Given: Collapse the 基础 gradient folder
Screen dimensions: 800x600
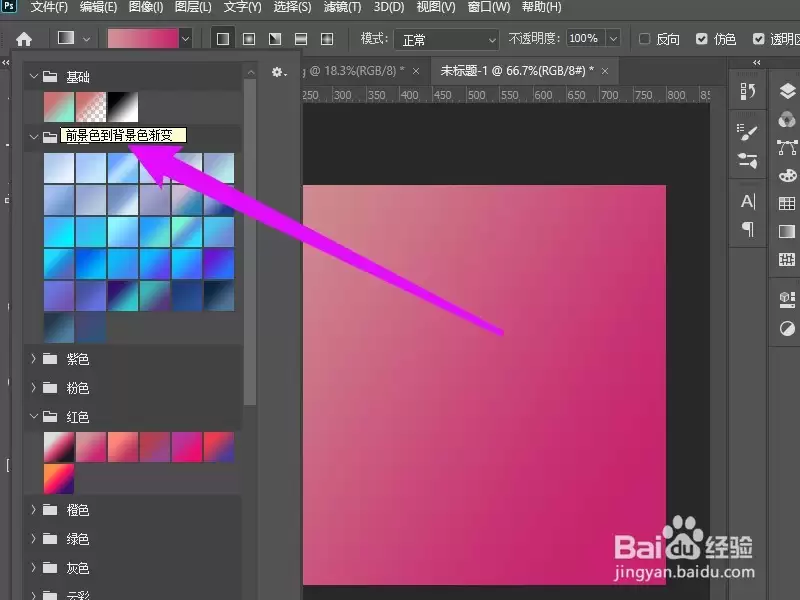Looking at the screenshot, I should click(x=34, y=77).
